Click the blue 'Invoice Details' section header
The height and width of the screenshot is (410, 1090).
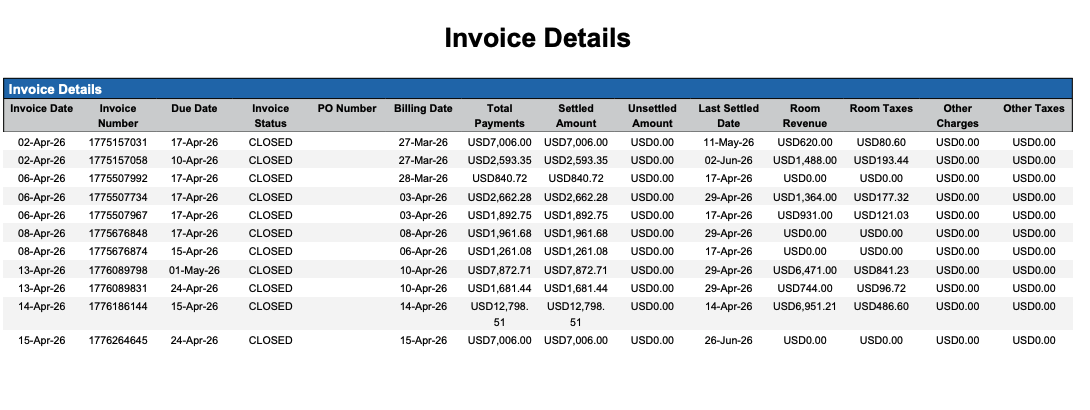[x=537, y=89]
